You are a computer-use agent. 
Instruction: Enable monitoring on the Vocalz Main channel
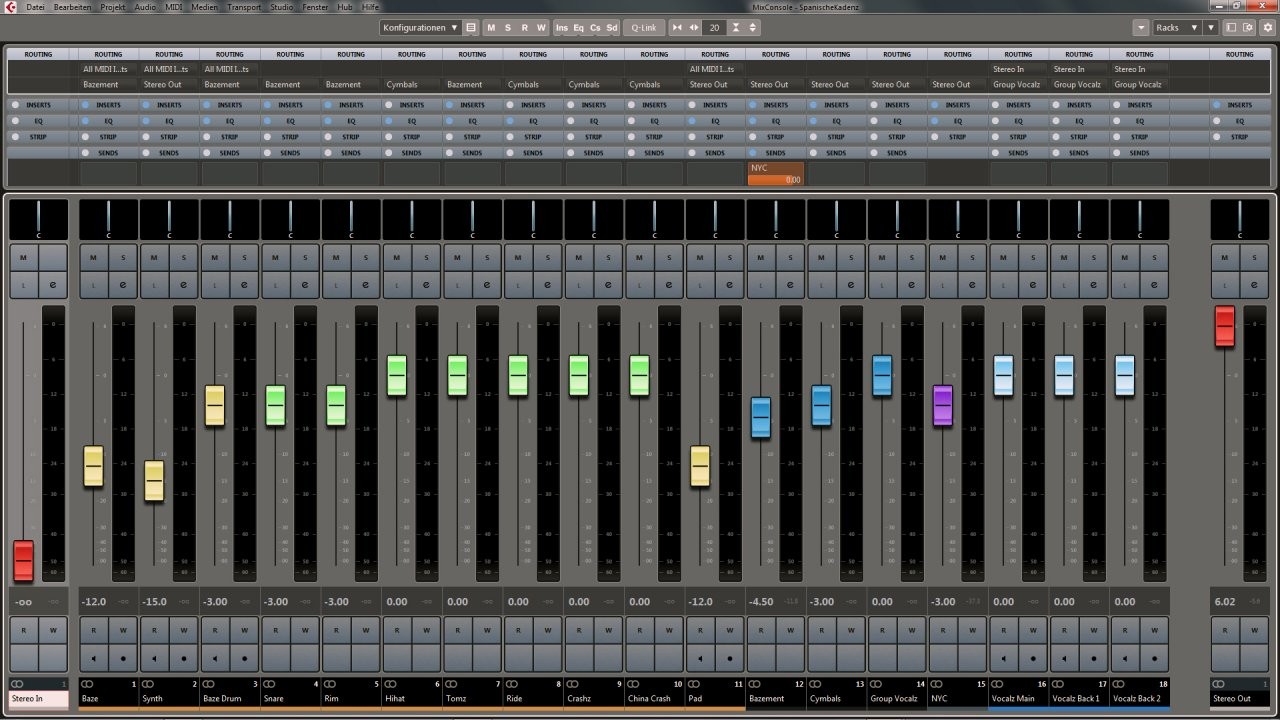point(1003,660)
